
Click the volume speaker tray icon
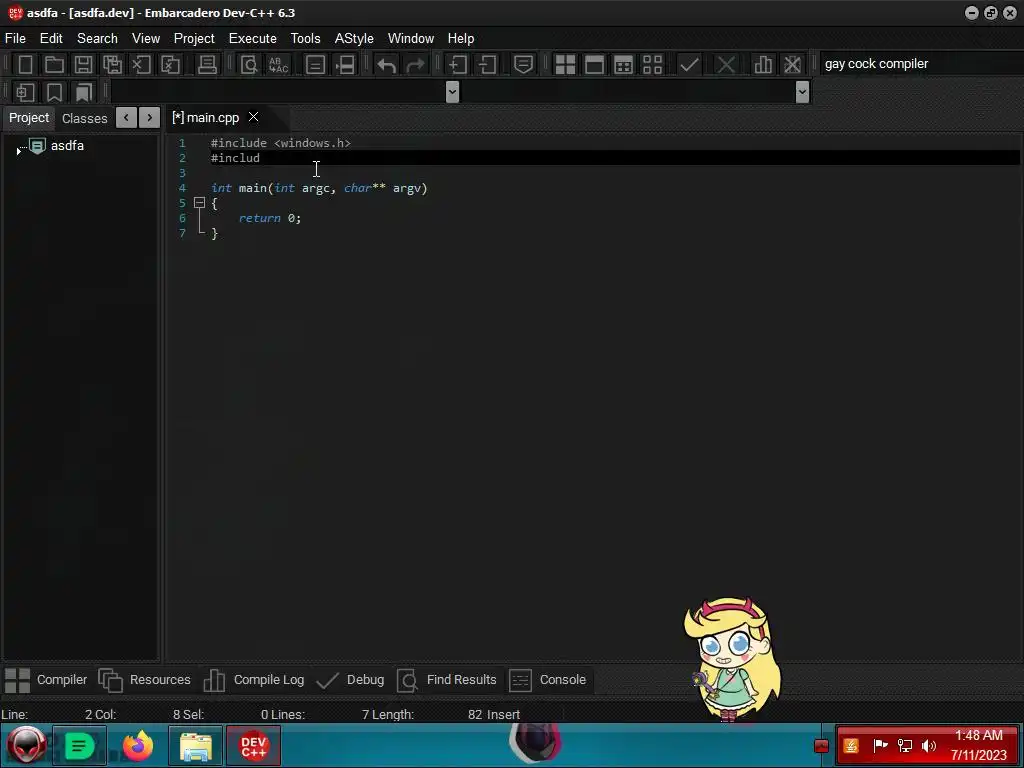[x=929, y=745]
